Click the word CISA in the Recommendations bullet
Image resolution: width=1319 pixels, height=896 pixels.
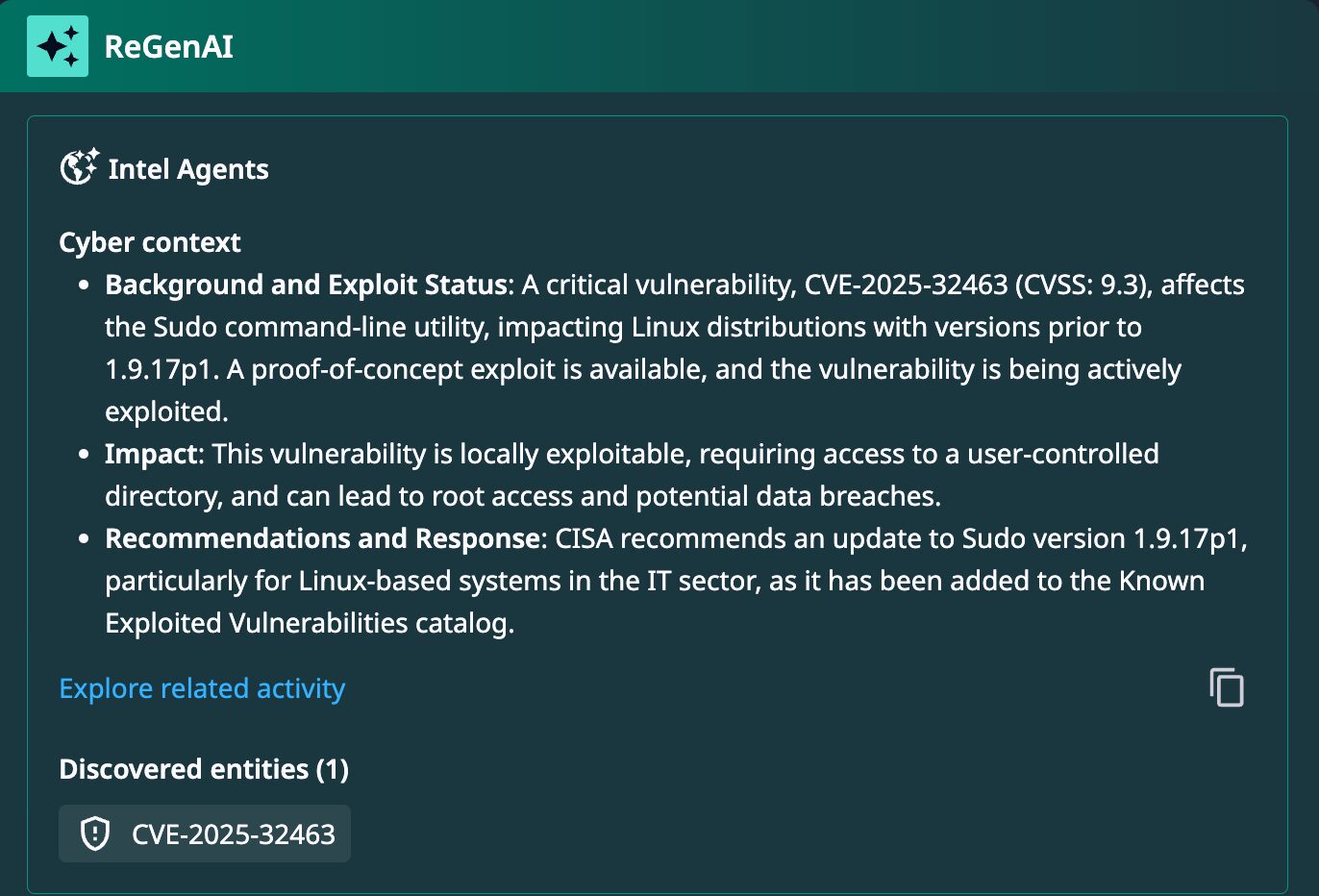tap(584, 538)
